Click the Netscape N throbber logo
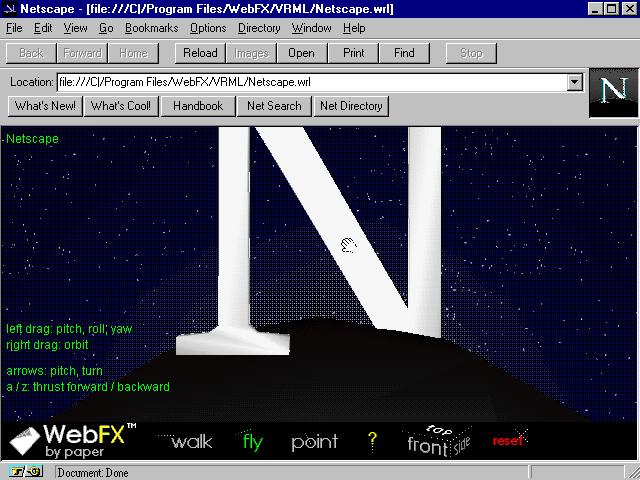The width and height of the screenshot is (640, 480). point(612,93)
